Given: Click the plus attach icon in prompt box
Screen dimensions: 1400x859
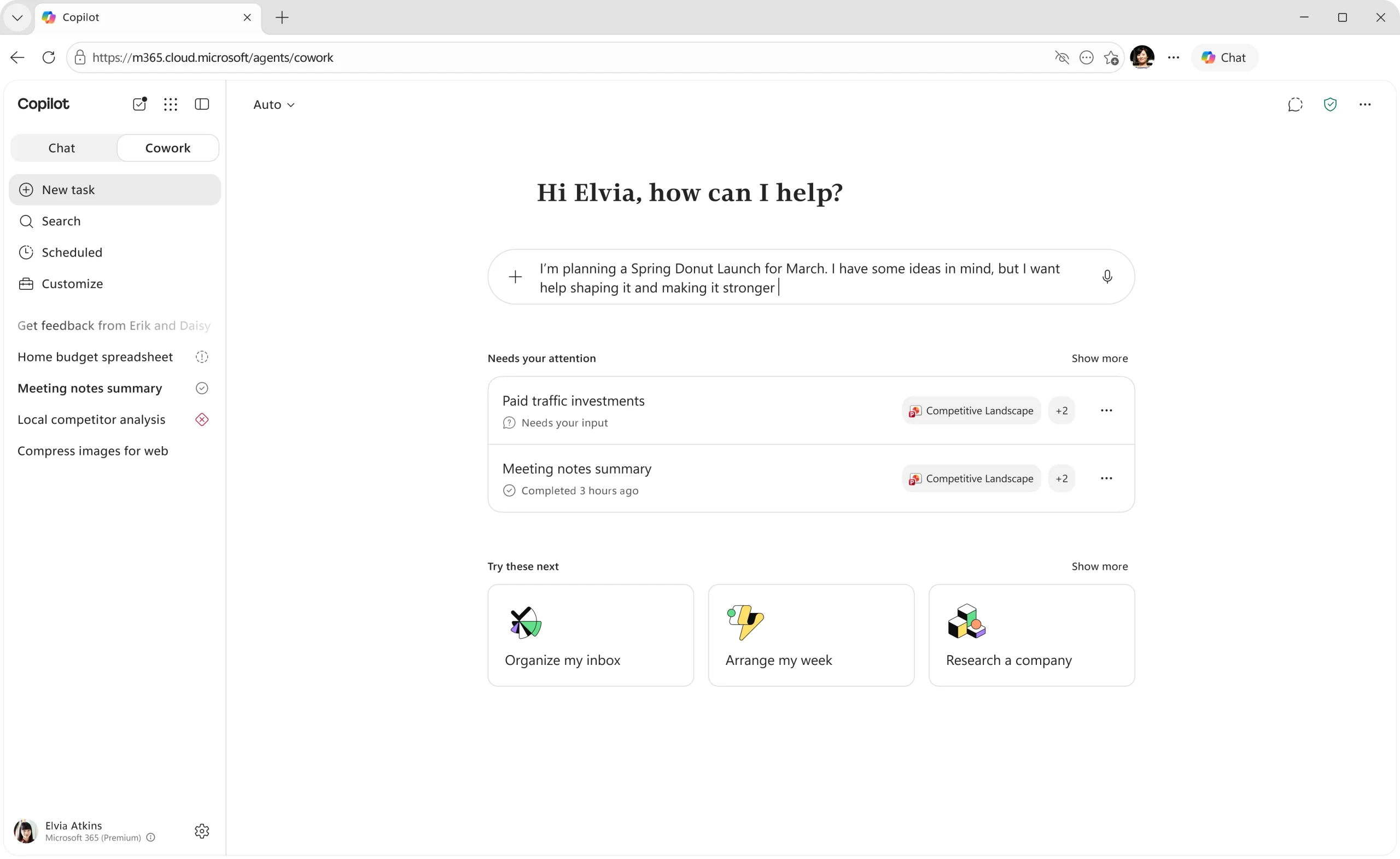Looking at the screenshot, I should point(515,277).
